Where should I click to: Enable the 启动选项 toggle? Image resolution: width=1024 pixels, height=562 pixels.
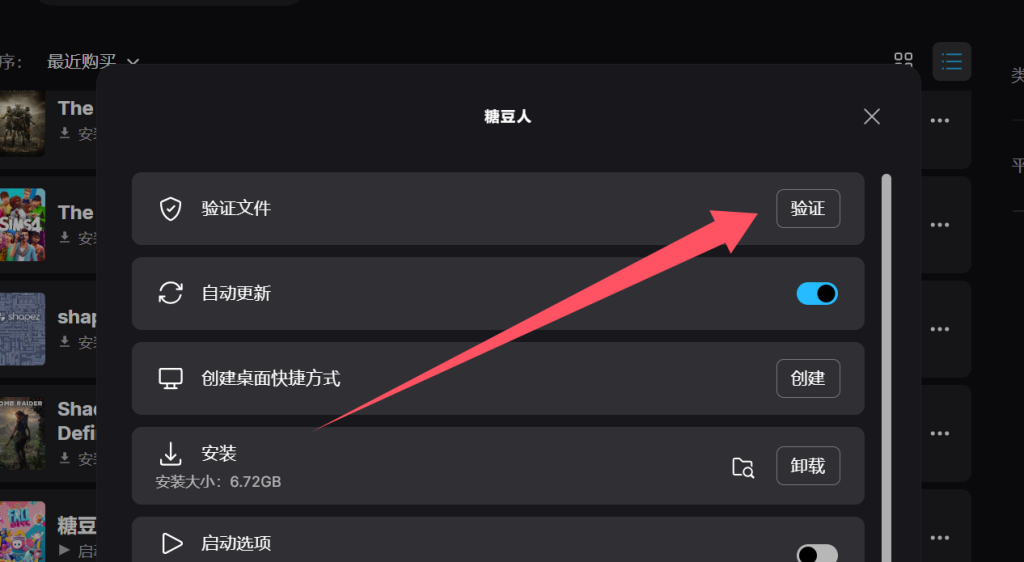817,554
